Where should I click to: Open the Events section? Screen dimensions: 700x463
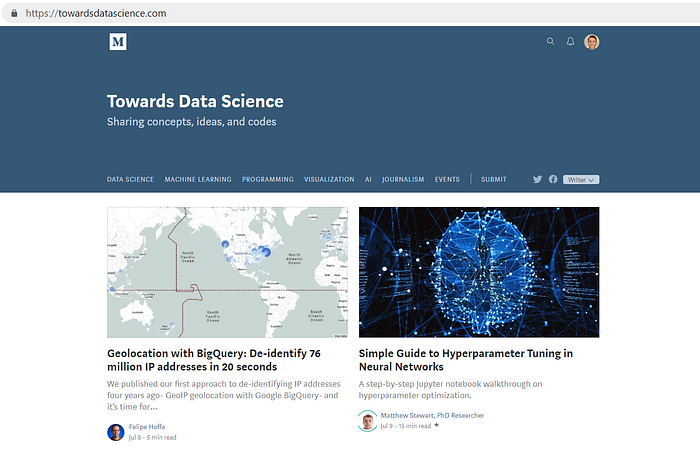[447, 179]
